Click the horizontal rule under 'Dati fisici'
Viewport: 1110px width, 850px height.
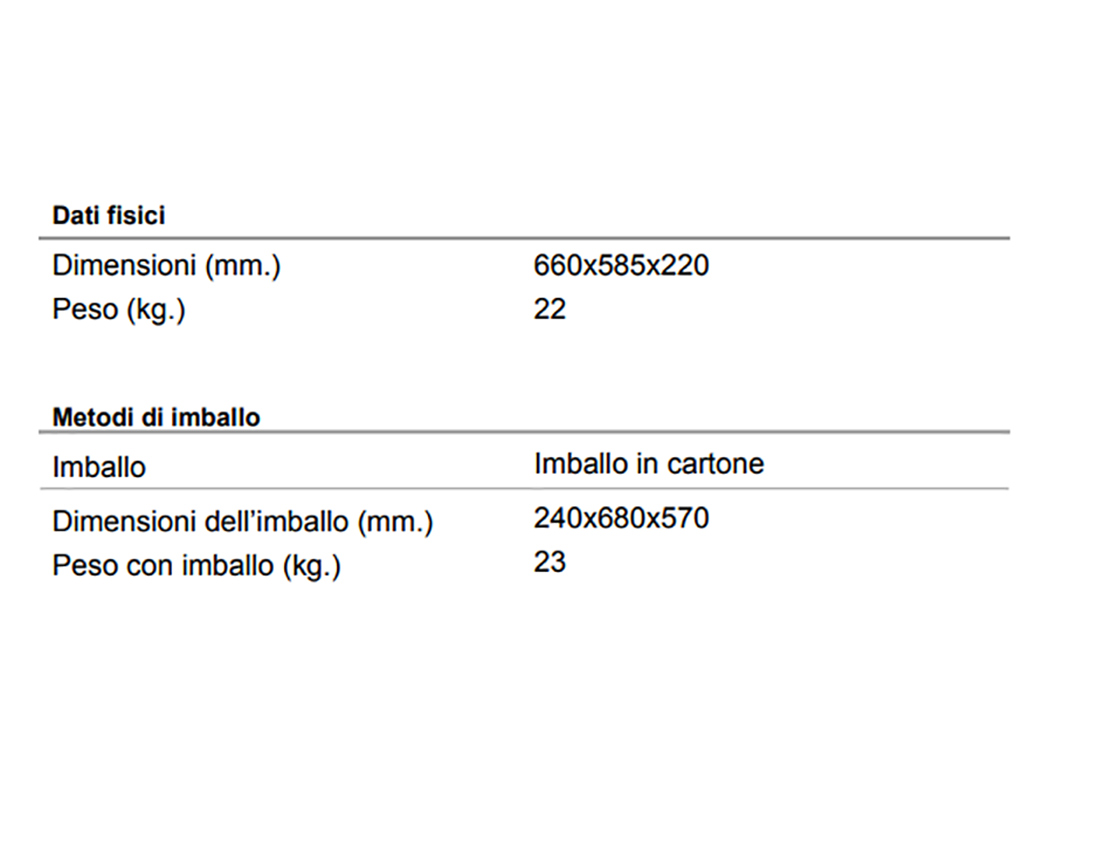point(524,239)
